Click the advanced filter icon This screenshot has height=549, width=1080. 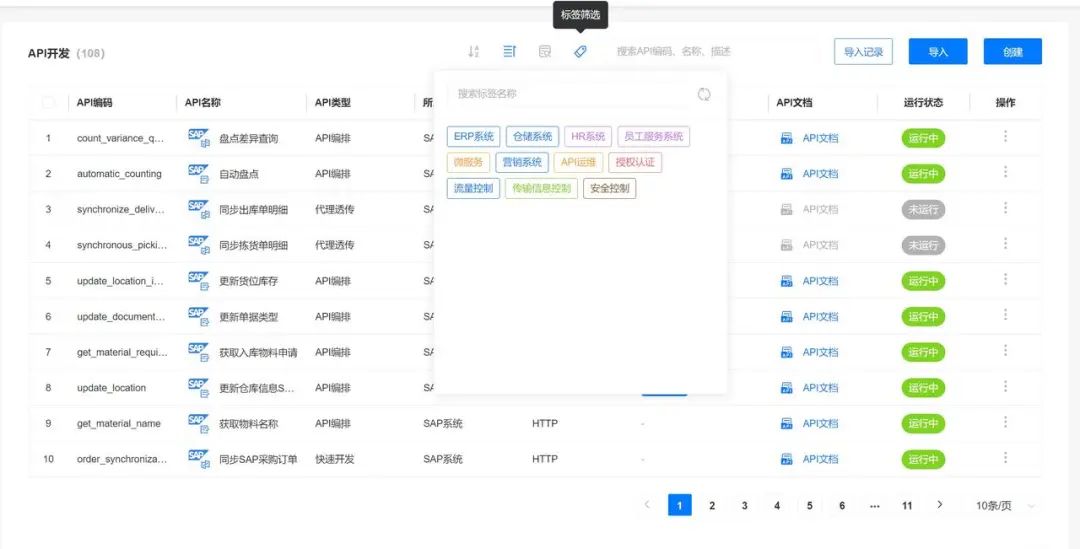[545, 52]
